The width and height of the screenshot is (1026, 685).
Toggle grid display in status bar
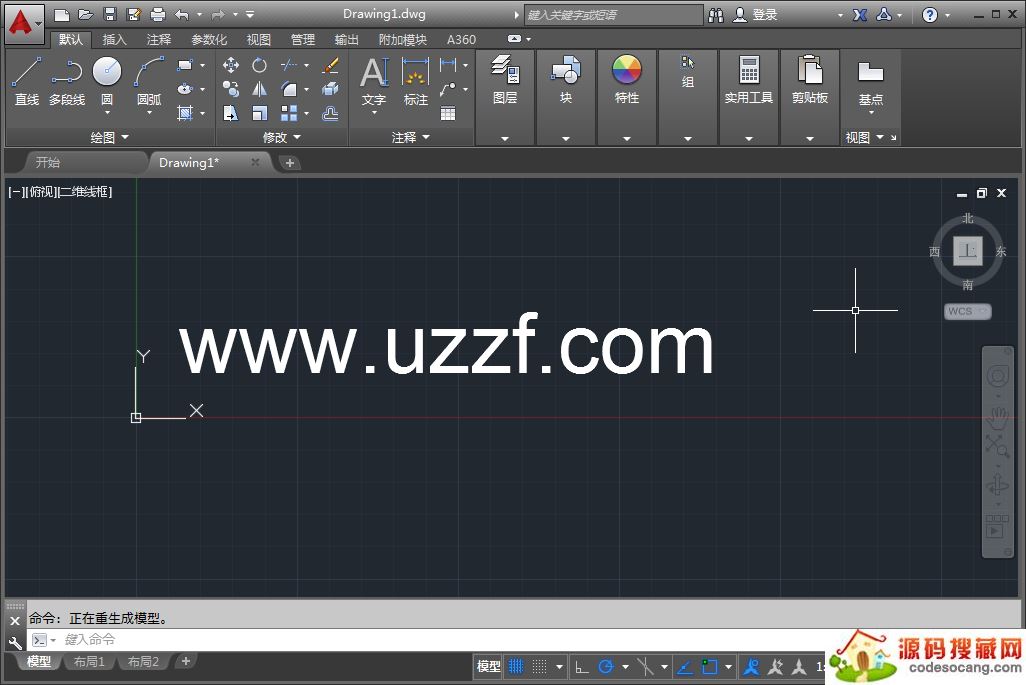click(x=516, y=667)
